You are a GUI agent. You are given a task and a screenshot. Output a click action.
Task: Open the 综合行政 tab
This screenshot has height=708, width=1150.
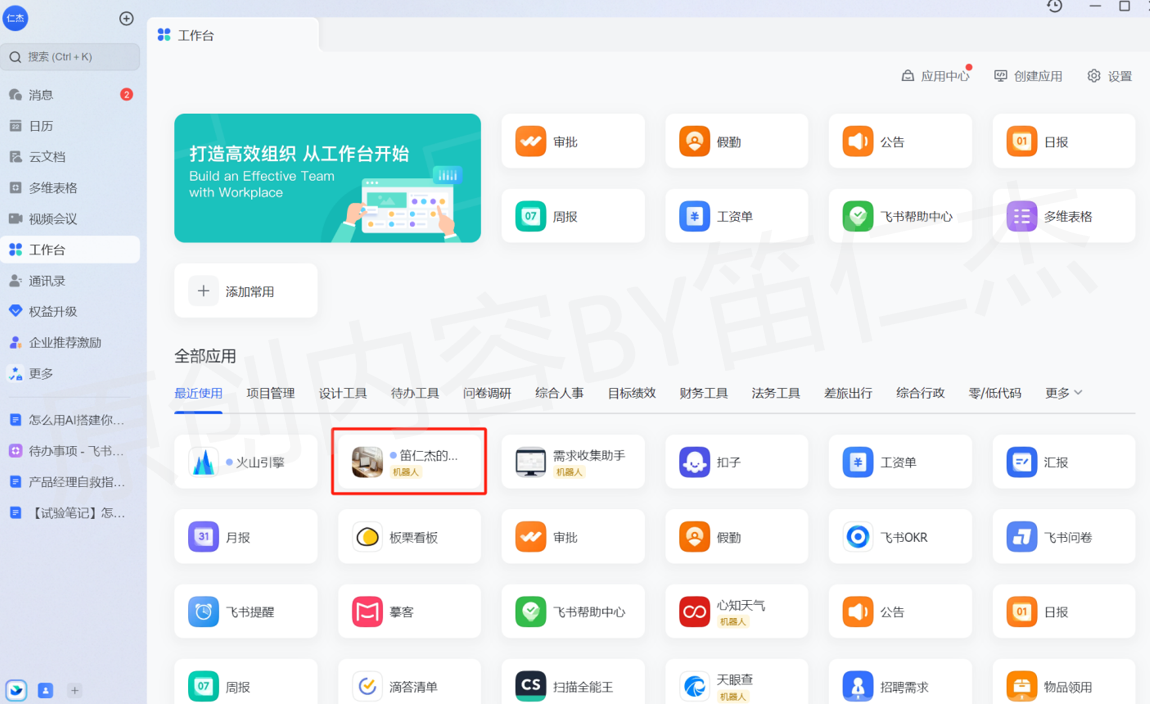pos(920,393)
